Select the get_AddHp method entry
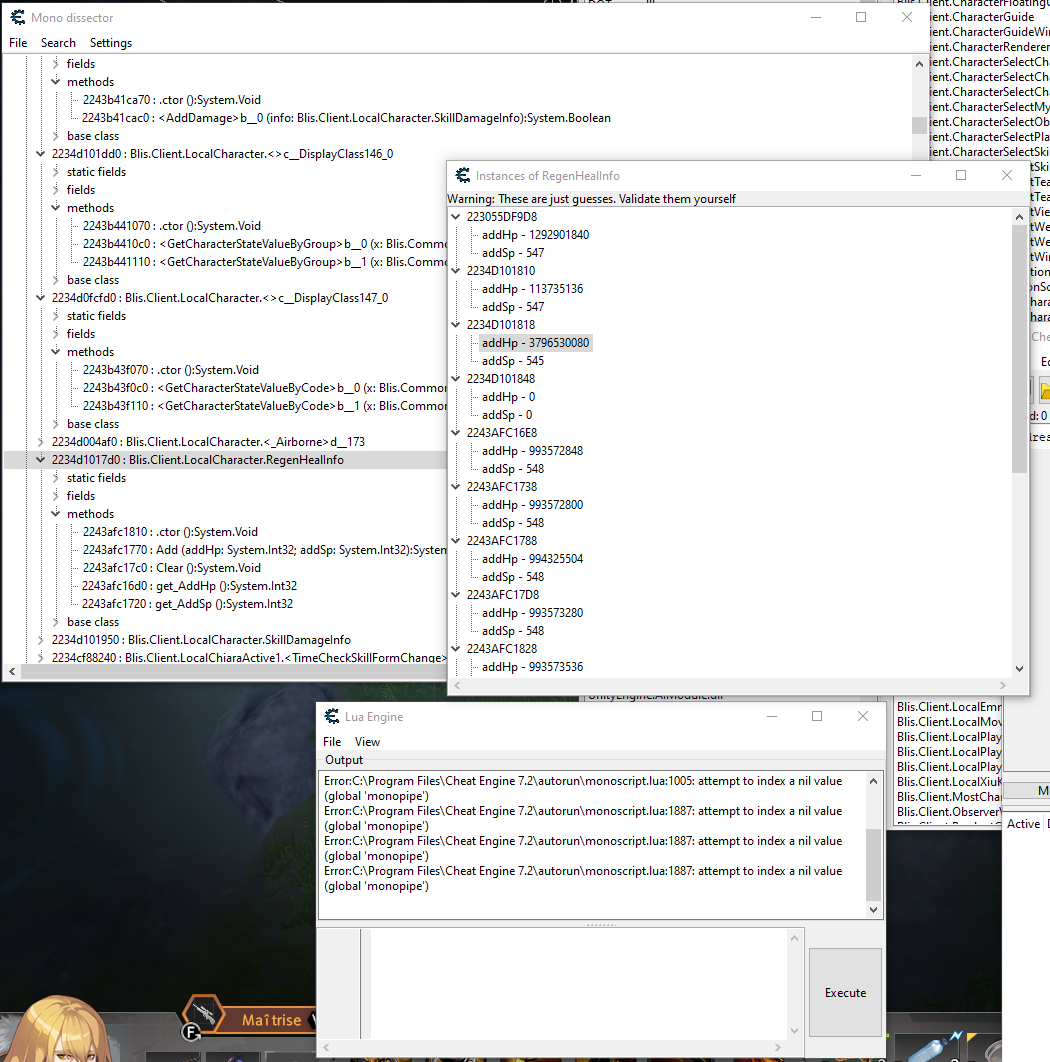The height and width of the screenshot is (1062, 1050). click(x=190, y=586)
